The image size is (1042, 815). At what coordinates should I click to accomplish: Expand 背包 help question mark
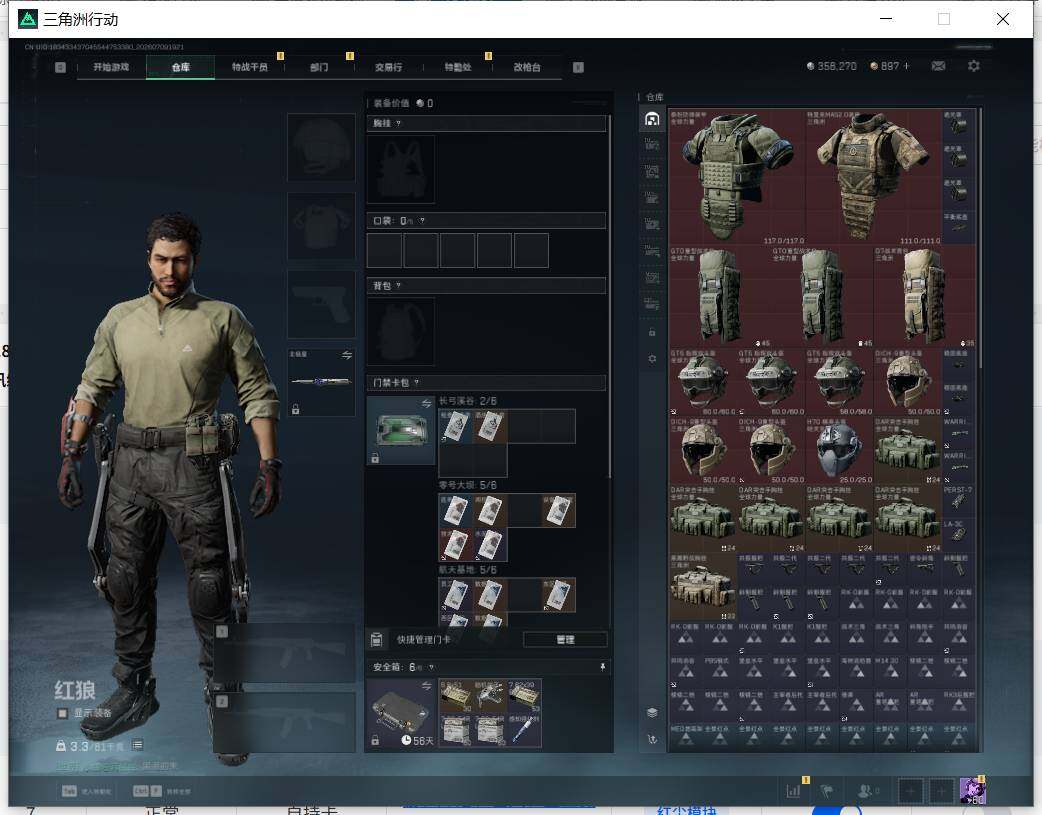[x=398, y=286]
